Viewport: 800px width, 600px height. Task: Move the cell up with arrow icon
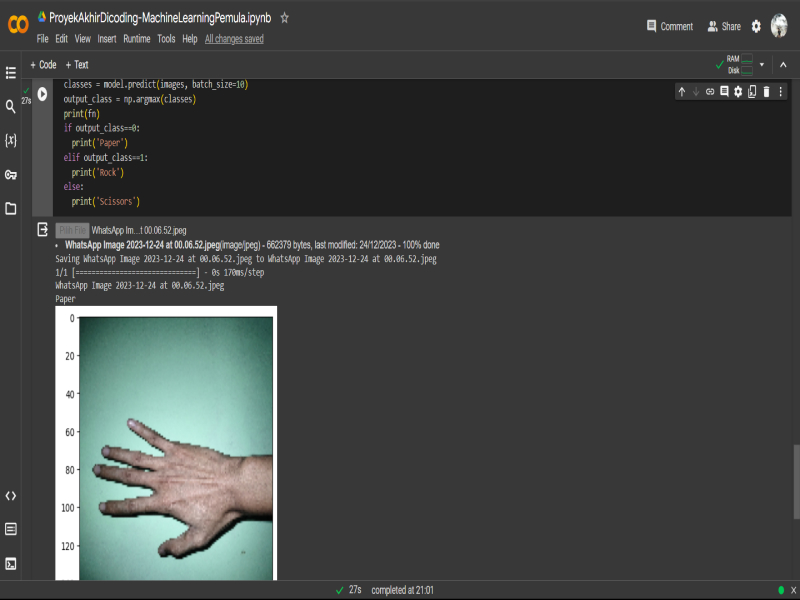[x=682, y=91]
